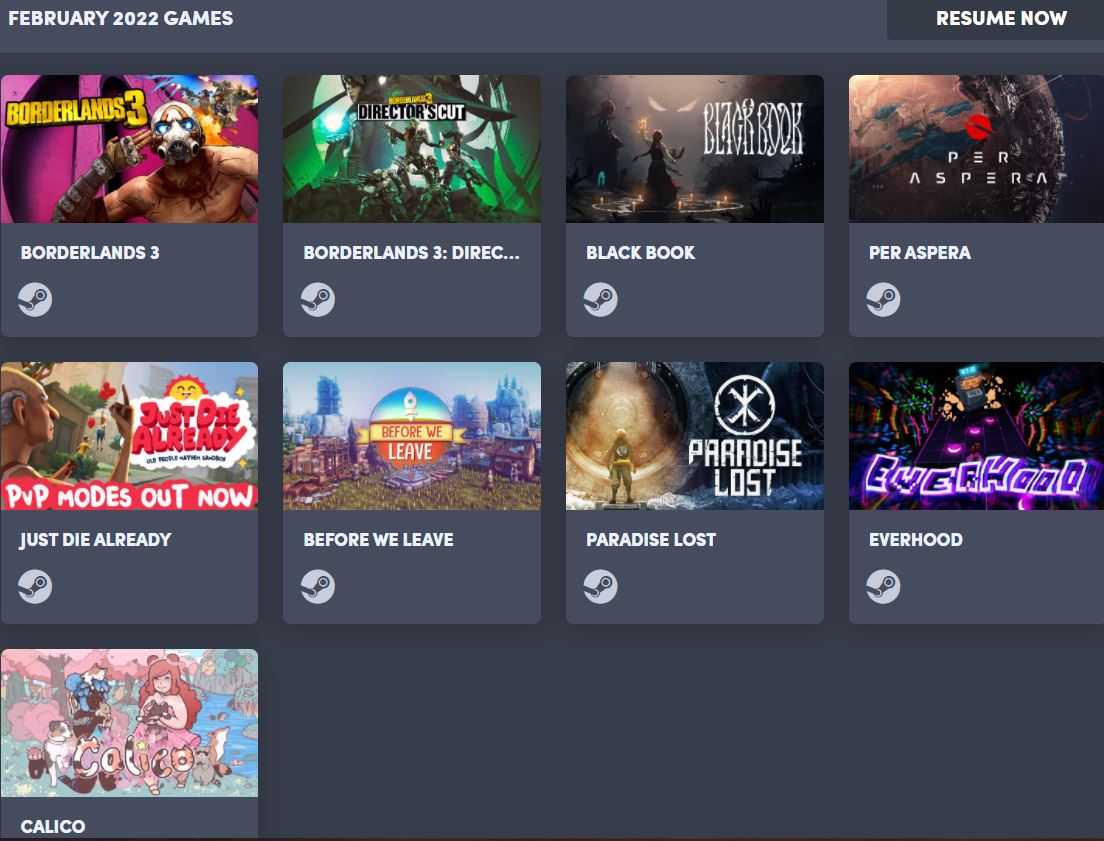Screen dimensions: 1104x841
Task: Click the Steam icon under Before We Leave
Action: coord(318,587)
